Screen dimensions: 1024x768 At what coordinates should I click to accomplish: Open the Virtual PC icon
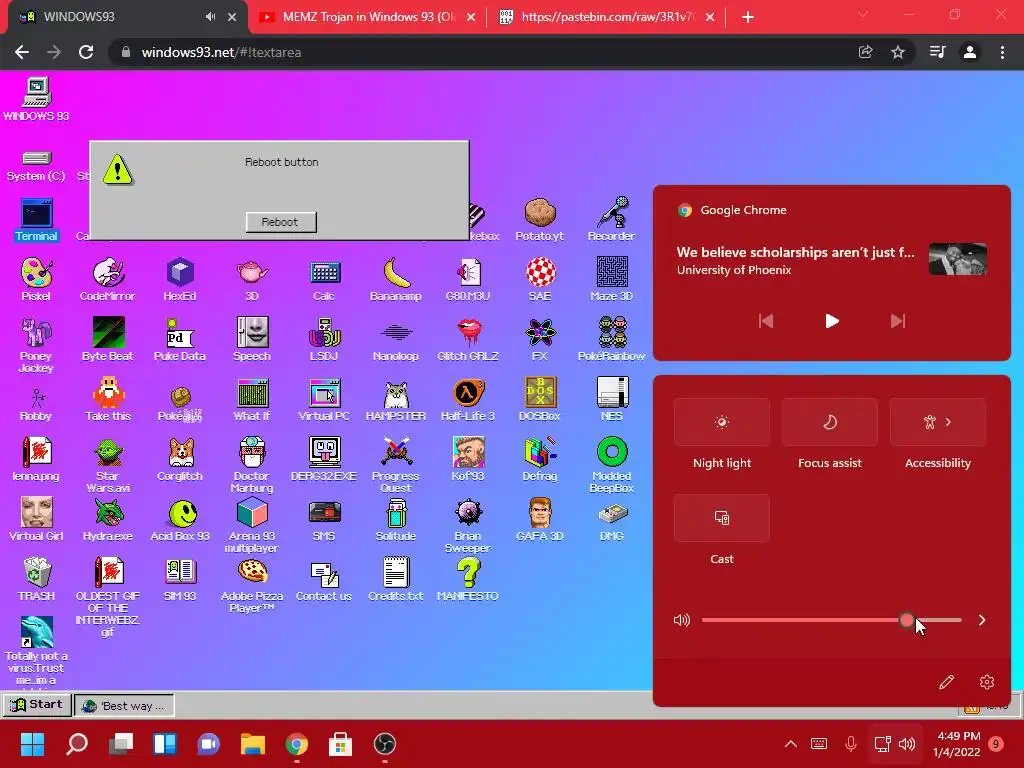pyautogui.click(x=324, y=399)
